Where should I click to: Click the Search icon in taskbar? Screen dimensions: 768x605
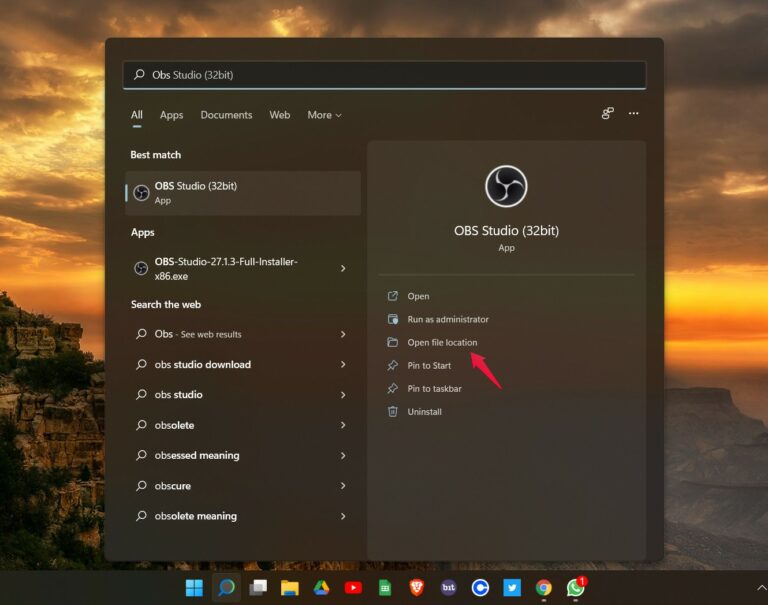point(226,587)
